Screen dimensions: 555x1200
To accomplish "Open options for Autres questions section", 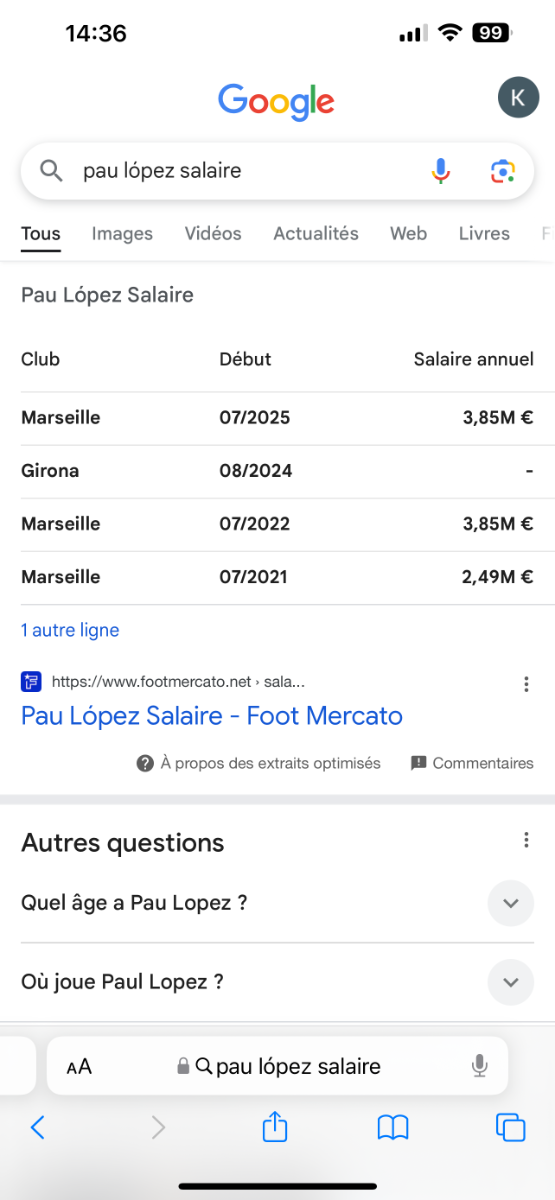I will point(526,840).
